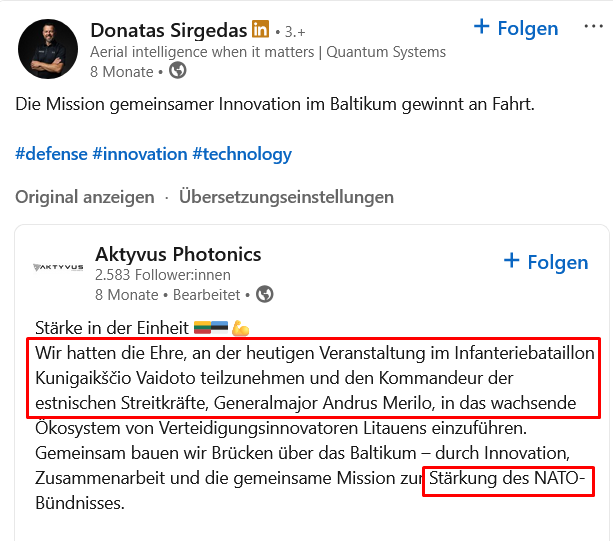613x541 pixels.
Task: Open the #innovation hashtag
Action: [139, 154]
